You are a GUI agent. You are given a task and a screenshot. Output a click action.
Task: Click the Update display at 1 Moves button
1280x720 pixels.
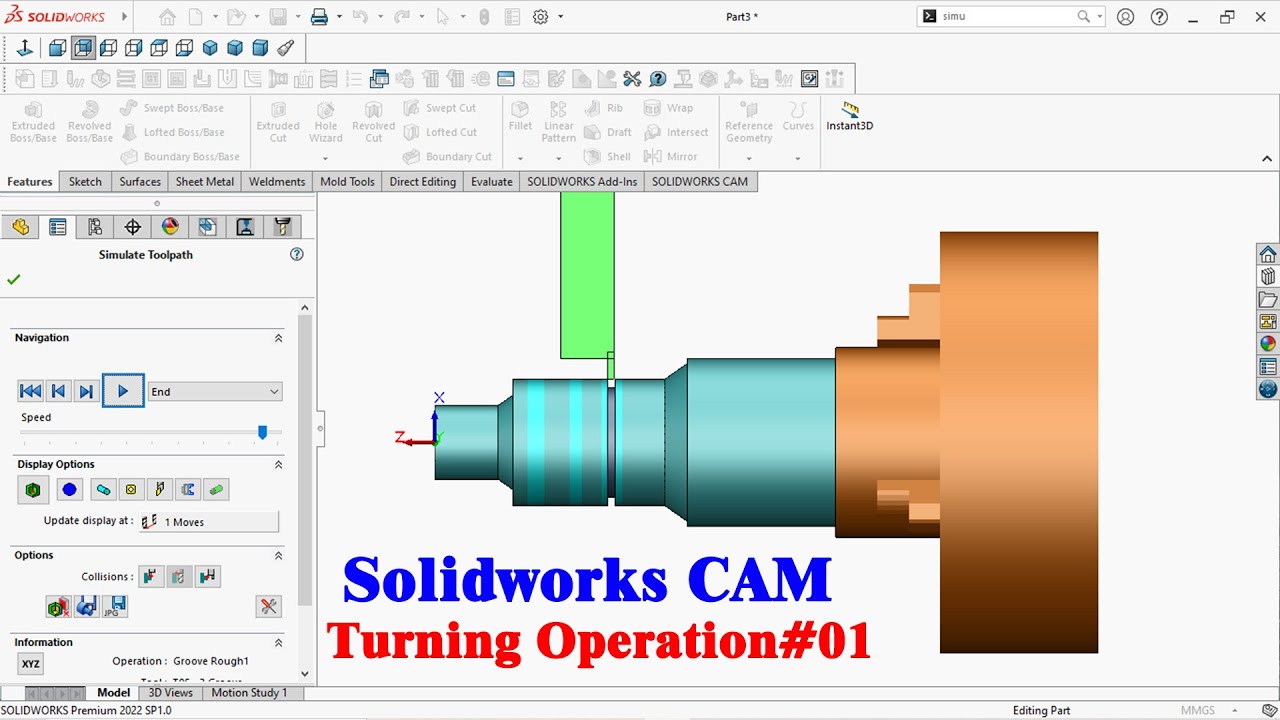pyautogui.click(x=209, y=522)
